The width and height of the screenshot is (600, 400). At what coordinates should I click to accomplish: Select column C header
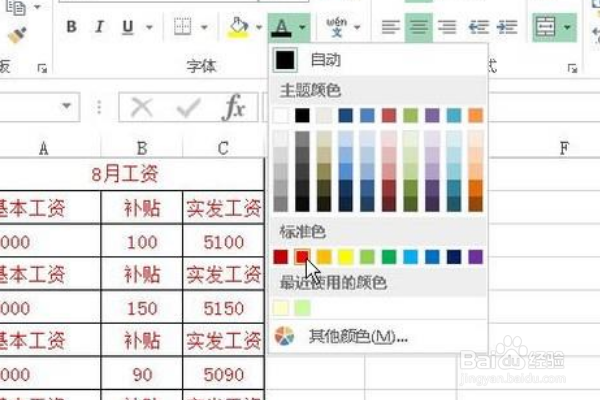pyautogui.click(x=223, y=148)
